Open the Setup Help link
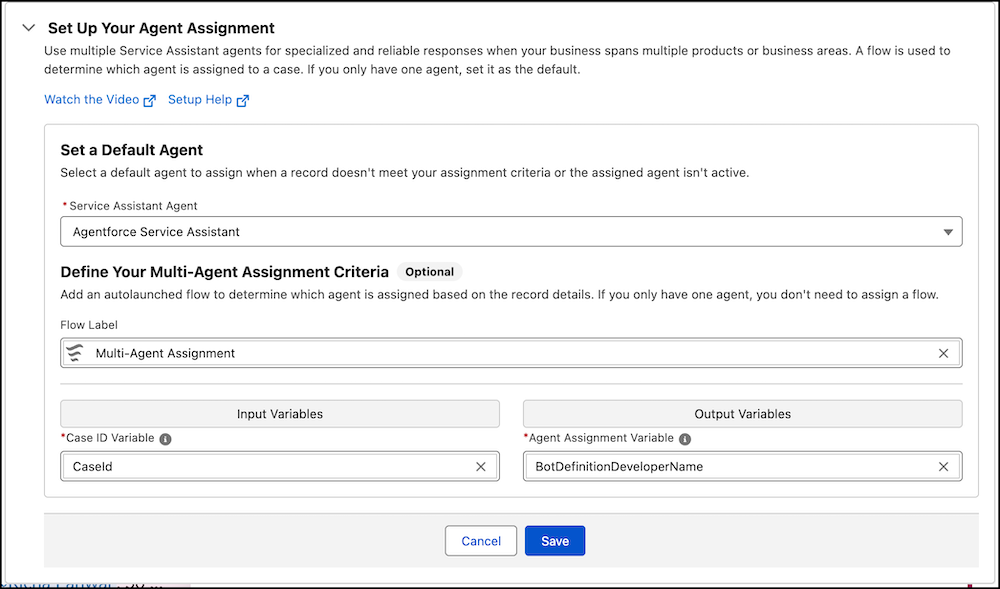The width and height of the screenshot is (1000, 589). click(x=200, y=99)
